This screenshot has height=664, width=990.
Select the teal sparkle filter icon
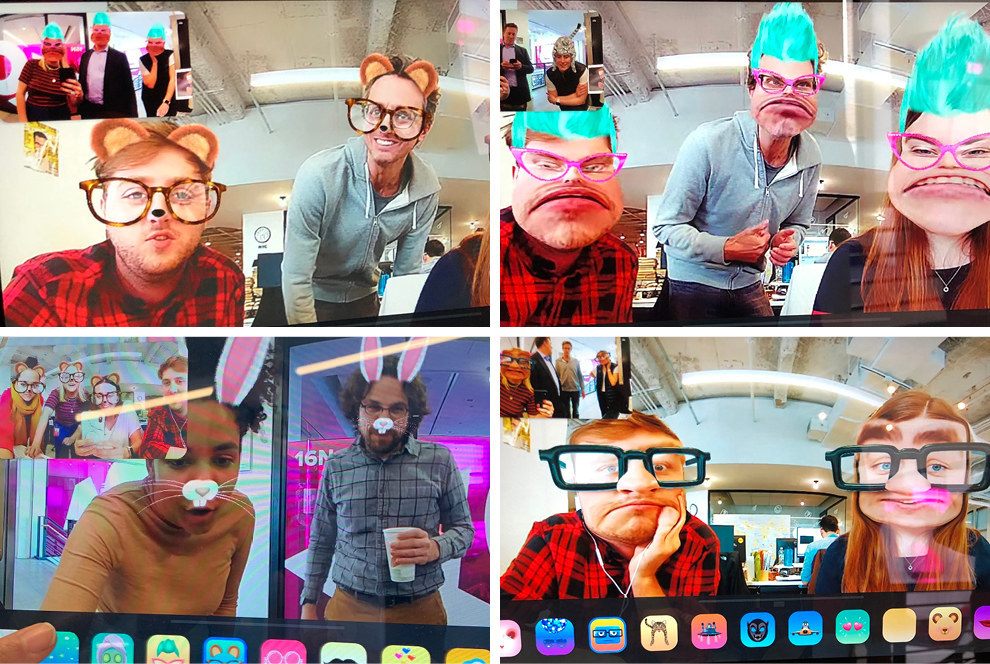point(61,648)
